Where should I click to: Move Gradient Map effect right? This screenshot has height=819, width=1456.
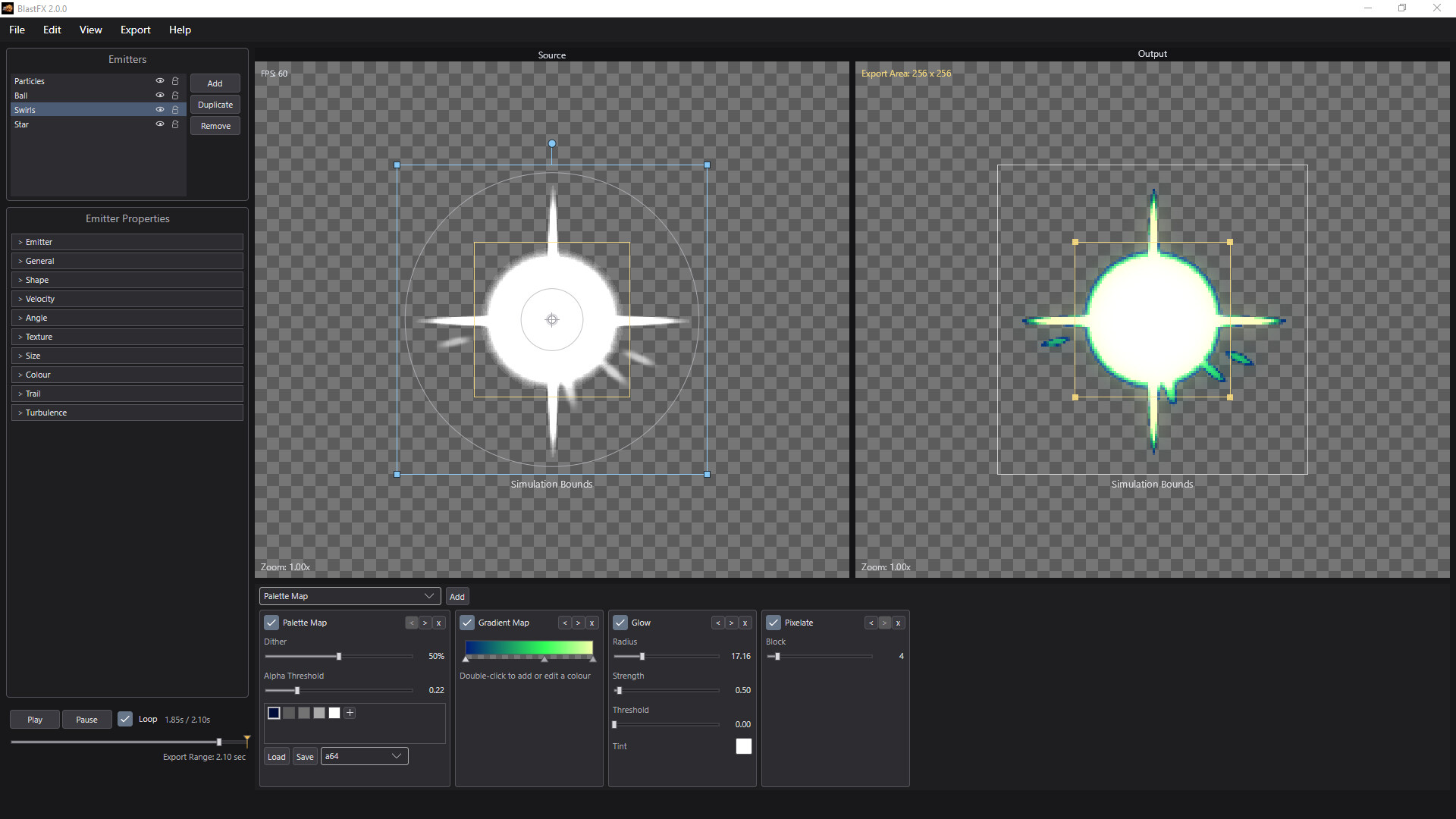tap(579, 623)
